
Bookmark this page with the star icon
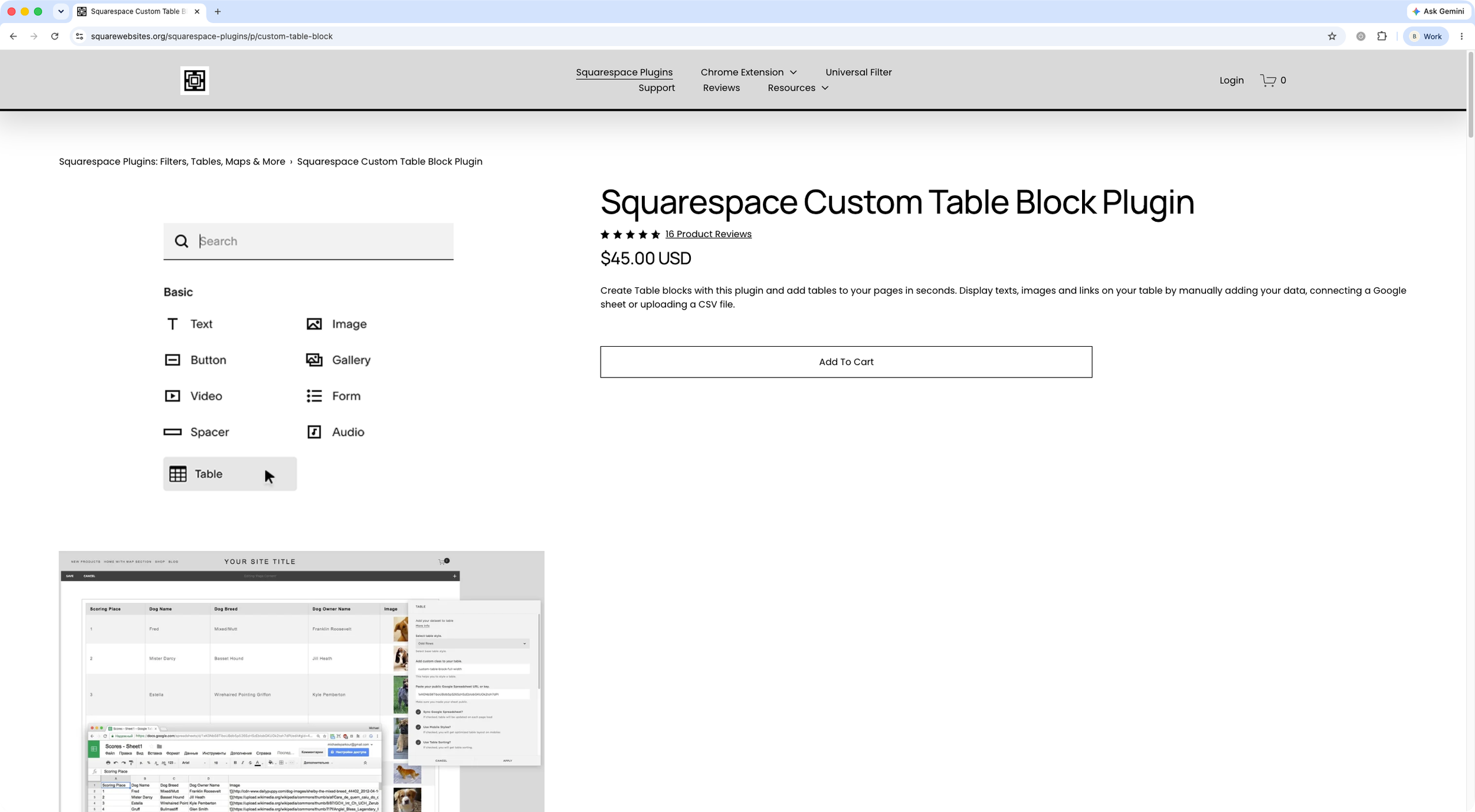coord(1332,37)
